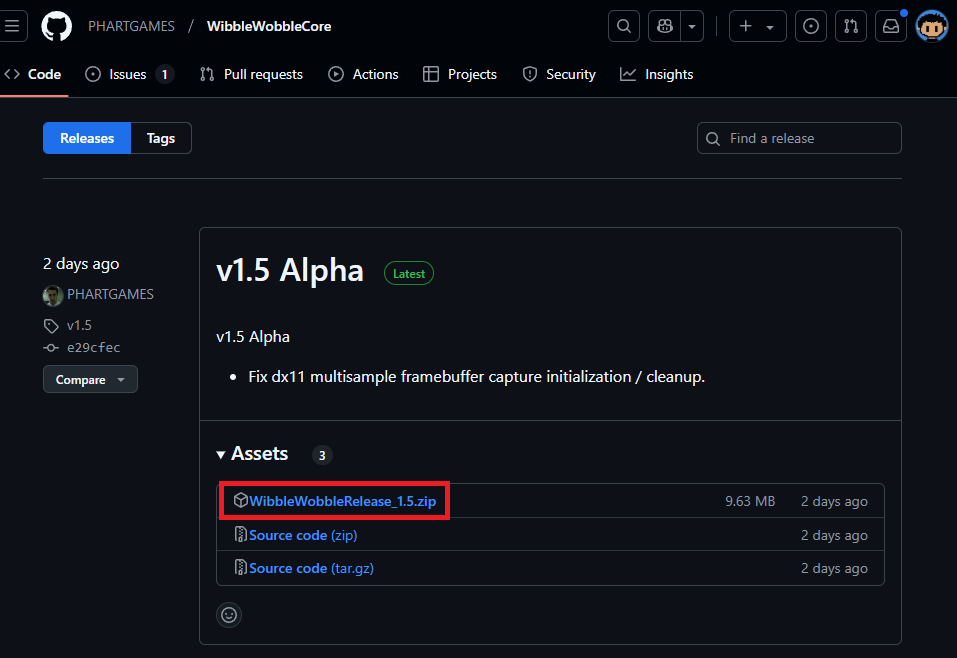The image size is (957, 658).
Task: Open the issues circle icon in header
Action: click(x=811, y=26)
